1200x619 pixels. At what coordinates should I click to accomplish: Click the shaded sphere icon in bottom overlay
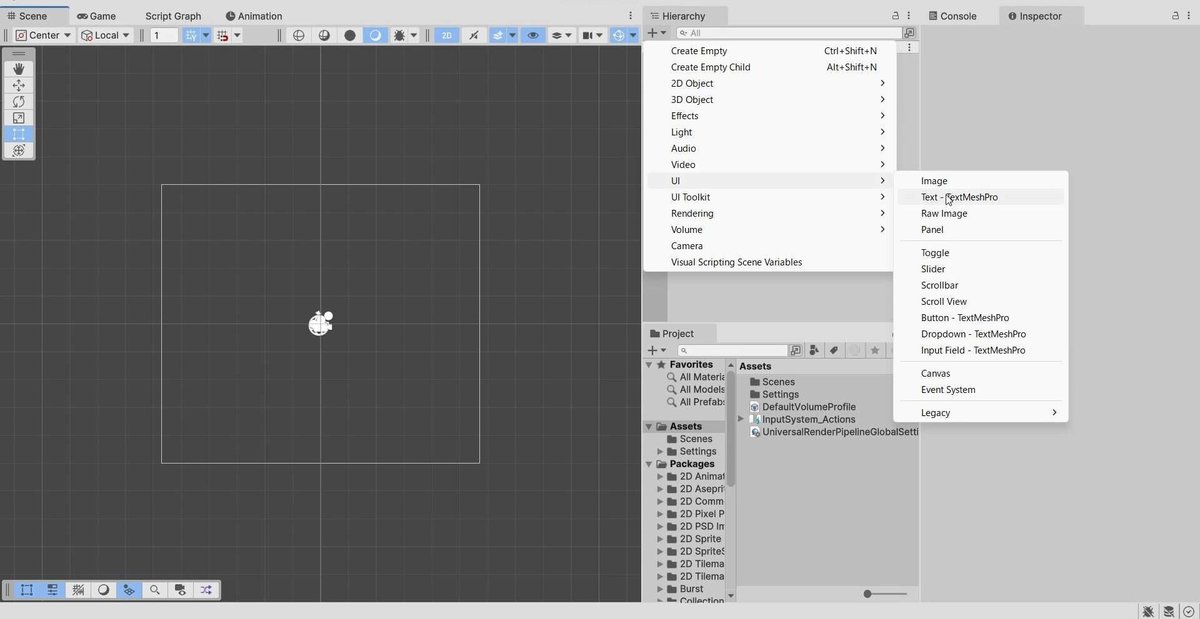tap(103, 590)
